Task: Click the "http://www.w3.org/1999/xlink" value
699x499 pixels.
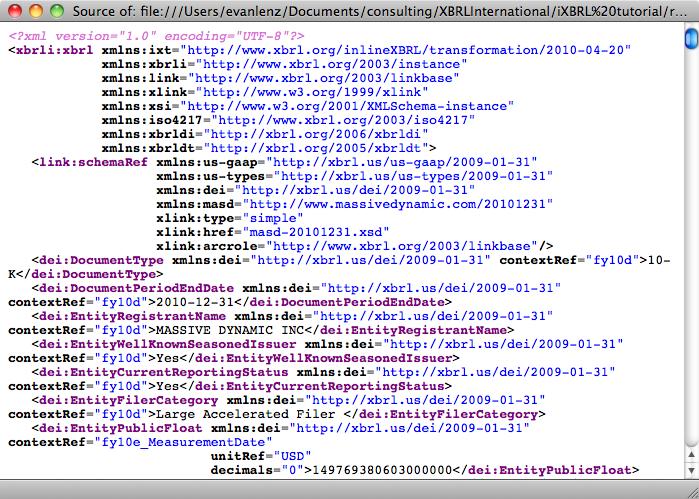Action: coord(312,92)
